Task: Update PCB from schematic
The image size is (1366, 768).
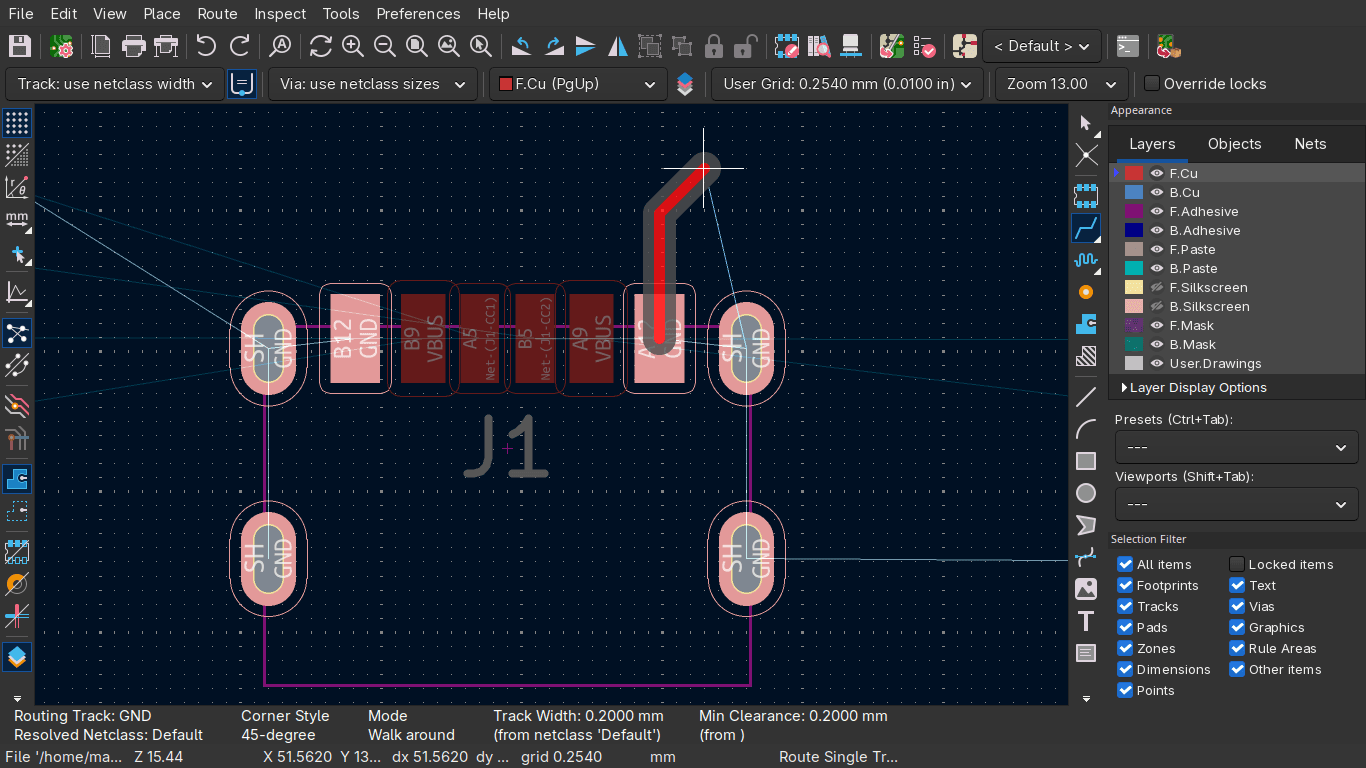Action: (x=892, y=46)
